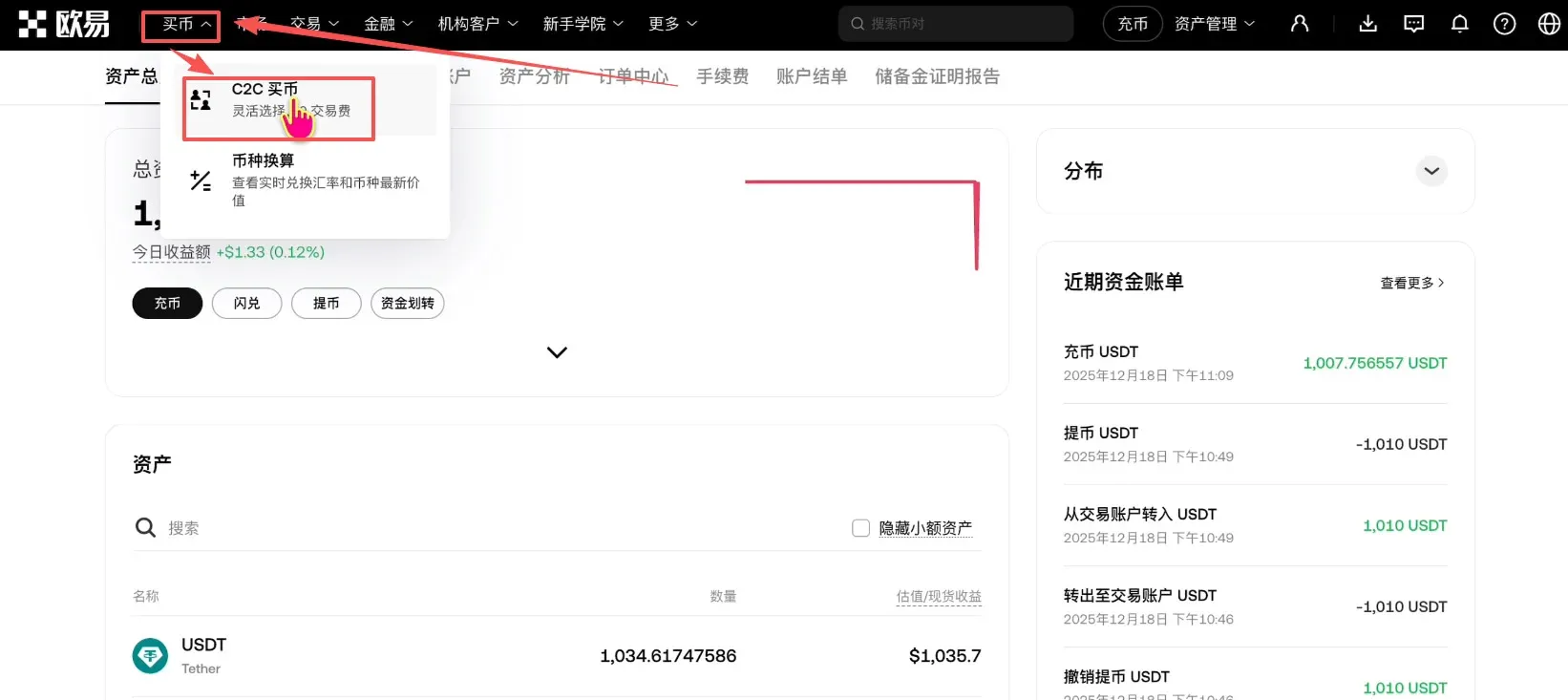Open the 转出至交易账户 USDT bill entry
1568x700 pixels.
point(1255,606)
